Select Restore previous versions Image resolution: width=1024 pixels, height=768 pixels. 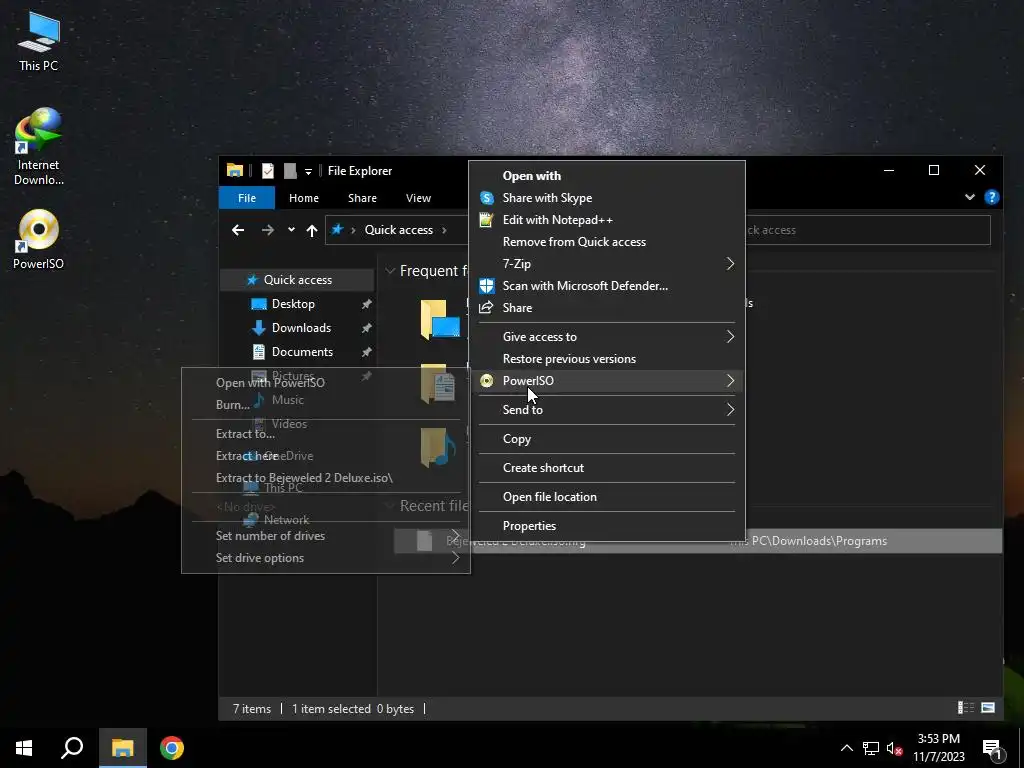(607, 359)
